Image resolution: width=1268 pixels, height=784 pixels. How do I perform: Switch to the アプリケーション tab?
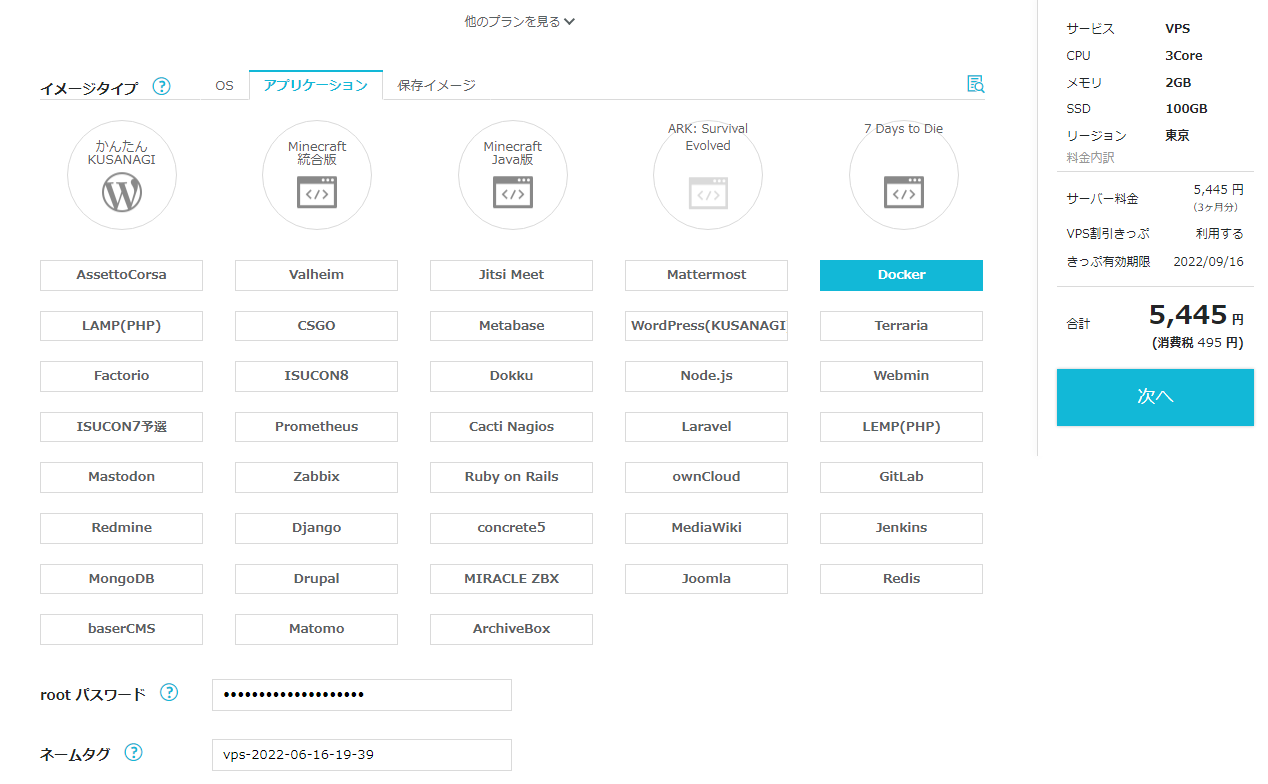pos(316,85)
